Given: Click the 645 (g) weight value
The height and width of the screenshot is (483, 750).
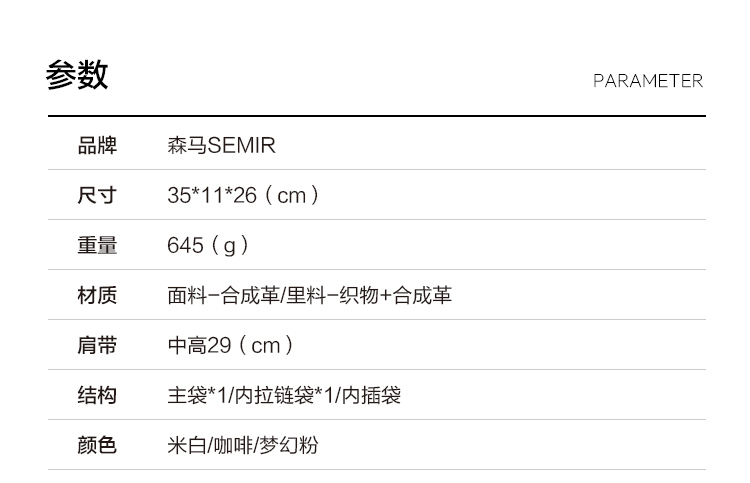Looking at the screenshot, I should pyautogui.click(x=208, y=246).
